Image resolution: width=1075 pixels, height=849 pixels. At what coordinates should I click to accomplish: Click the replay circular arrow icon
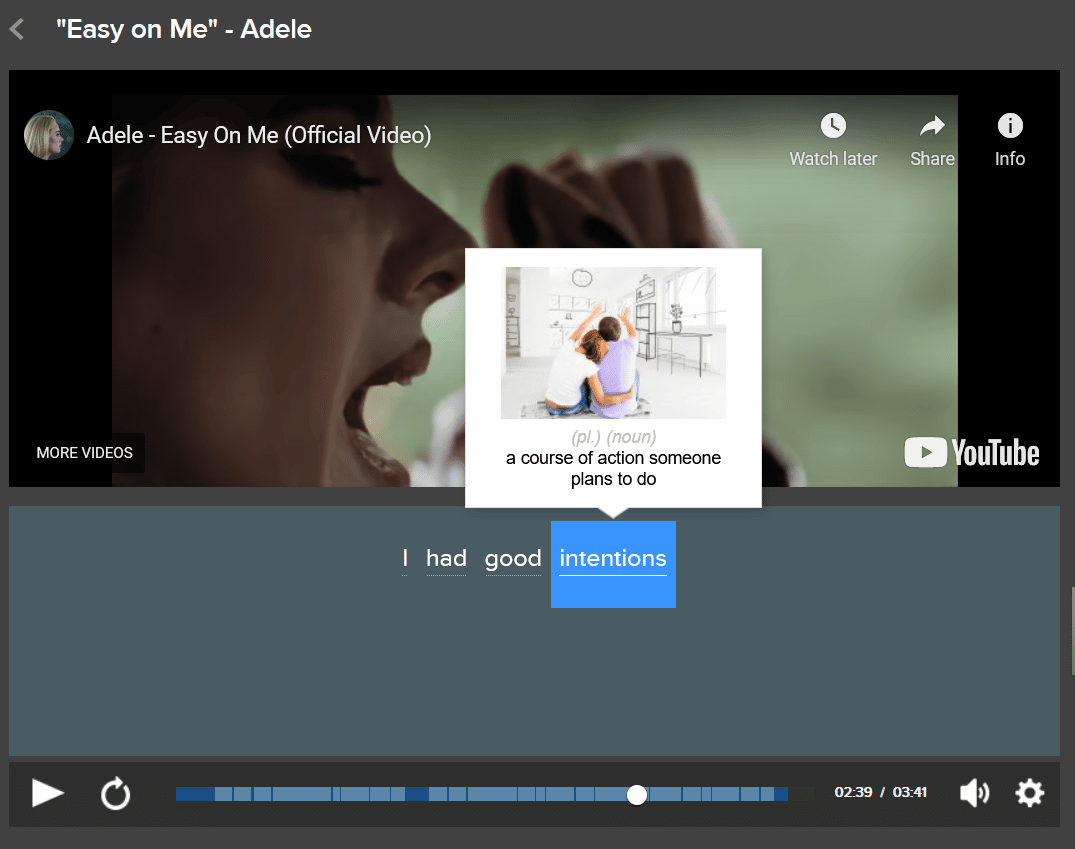pyautogui.click(x=116, y=794)
